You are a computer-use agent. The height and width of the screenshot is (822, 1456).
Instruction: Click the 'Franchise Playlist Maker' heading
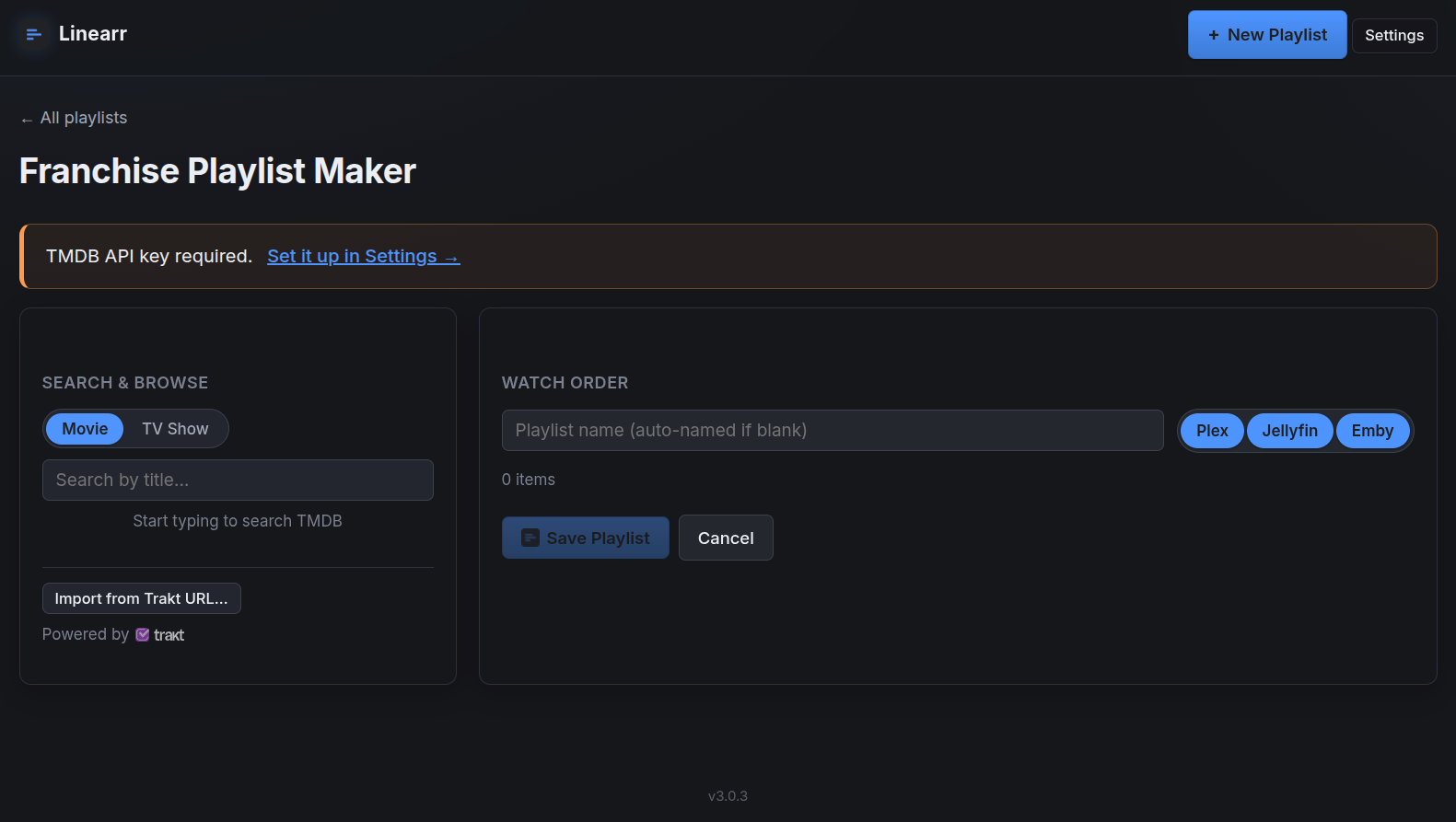pos(217,171)
